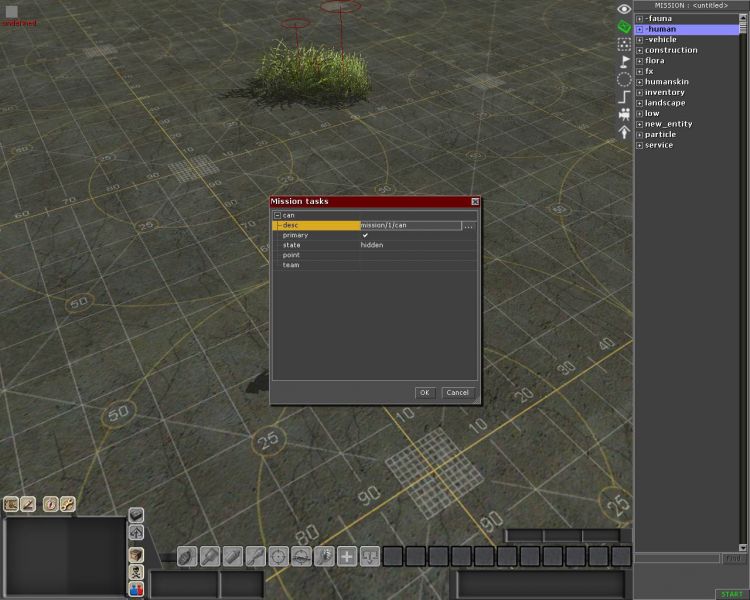Select the dotted circle zone mode icon
The width and height of the screenshot is (750, 600).
point(624,79)
